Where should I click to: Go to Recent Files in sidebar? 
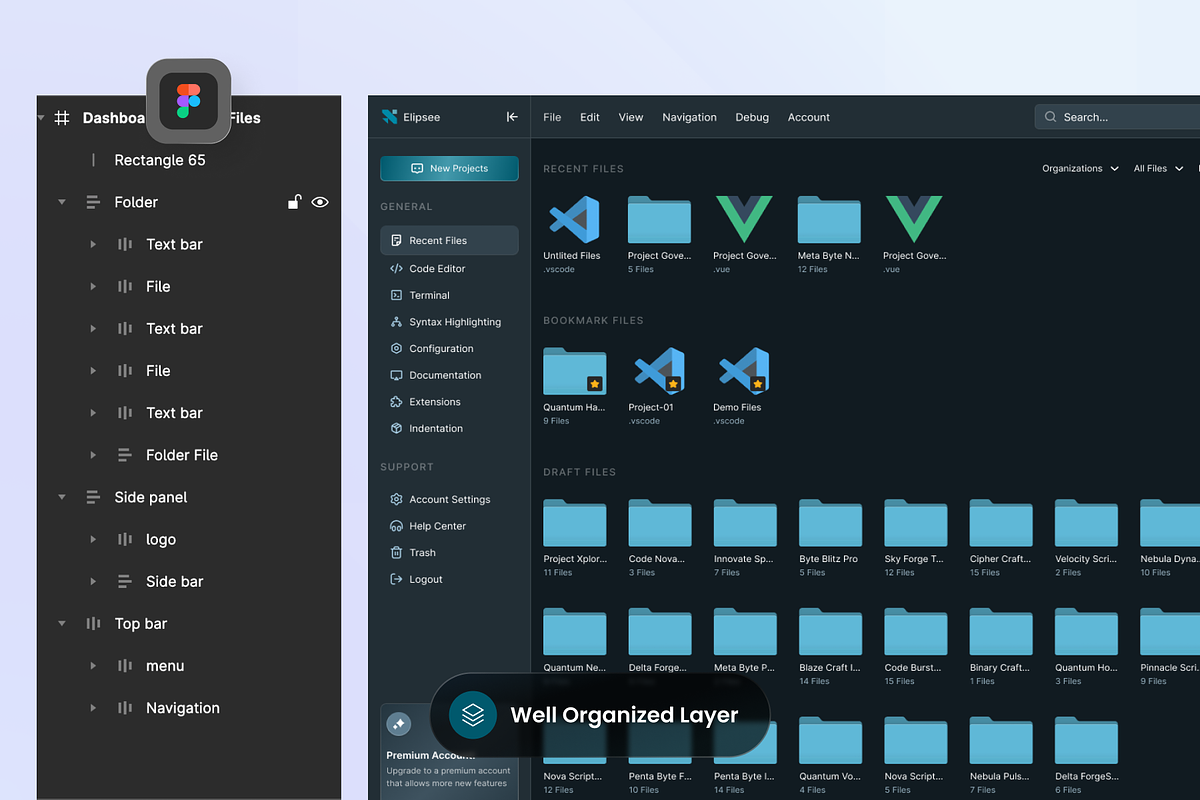tap(449, 240)
